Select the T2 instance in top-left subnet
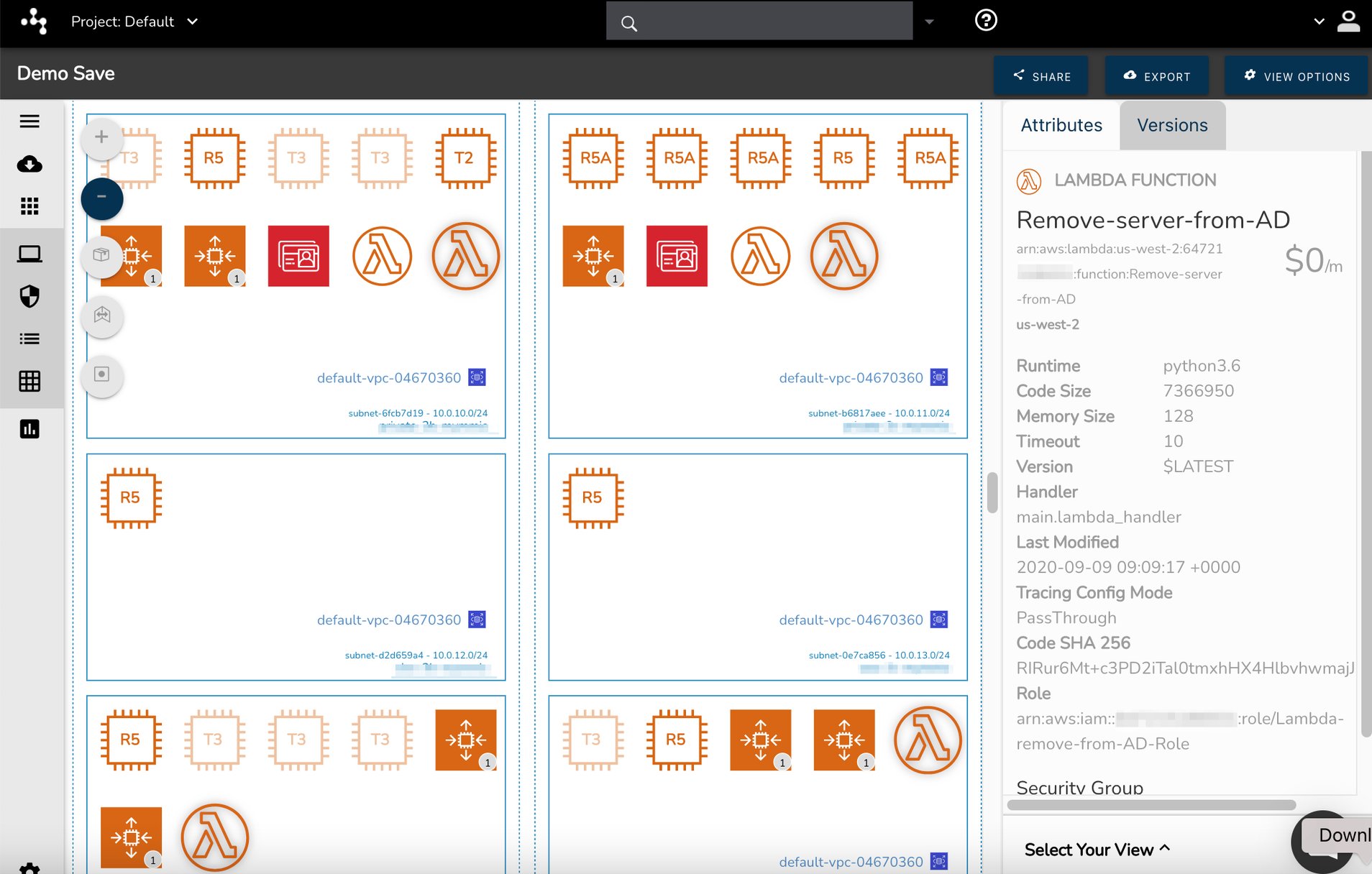 tap(465, 158)
